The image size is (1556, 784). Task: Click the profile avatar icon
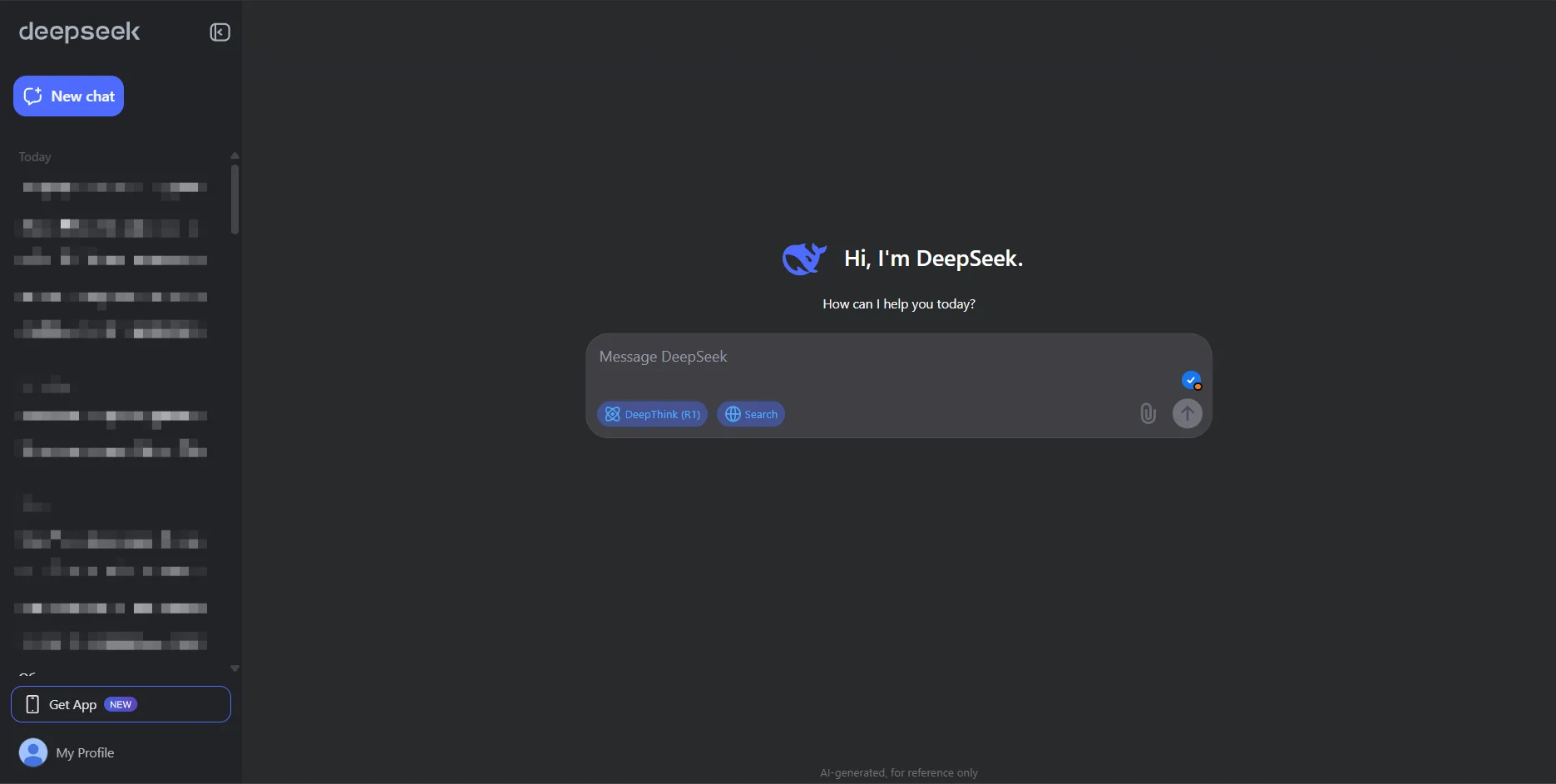(33, 752)
